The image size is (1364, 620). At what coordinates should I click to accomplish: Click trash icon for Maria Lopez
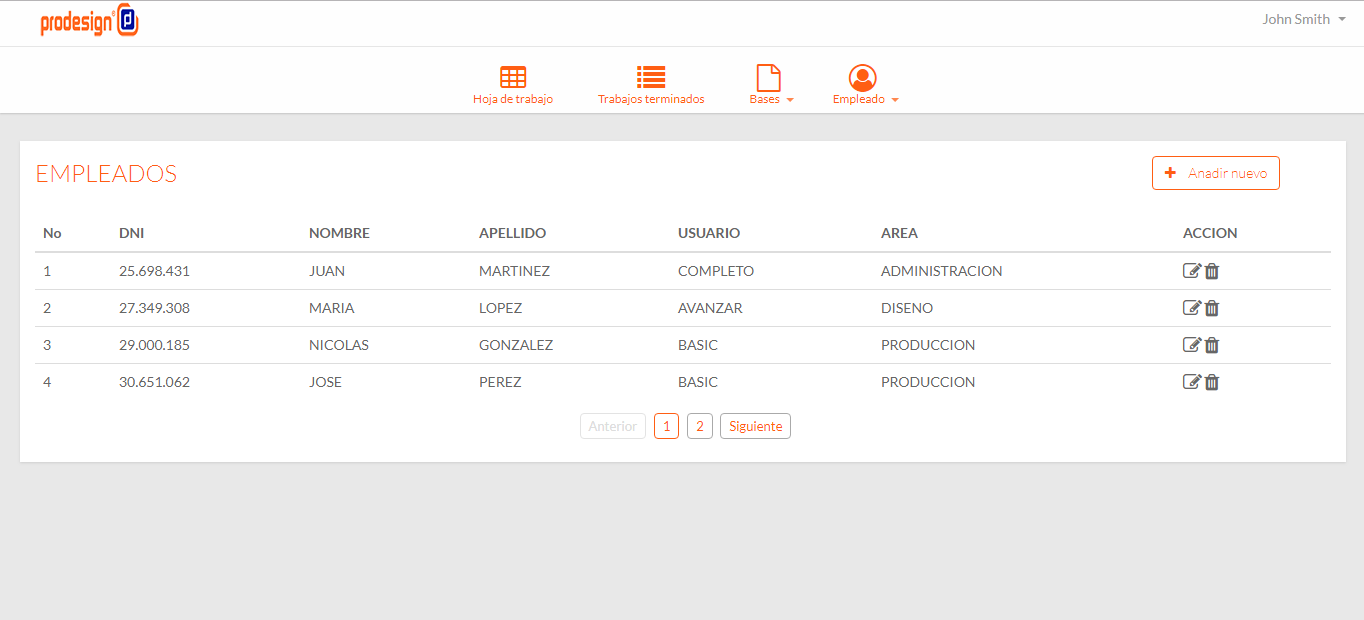click(x=1212, y=308)
